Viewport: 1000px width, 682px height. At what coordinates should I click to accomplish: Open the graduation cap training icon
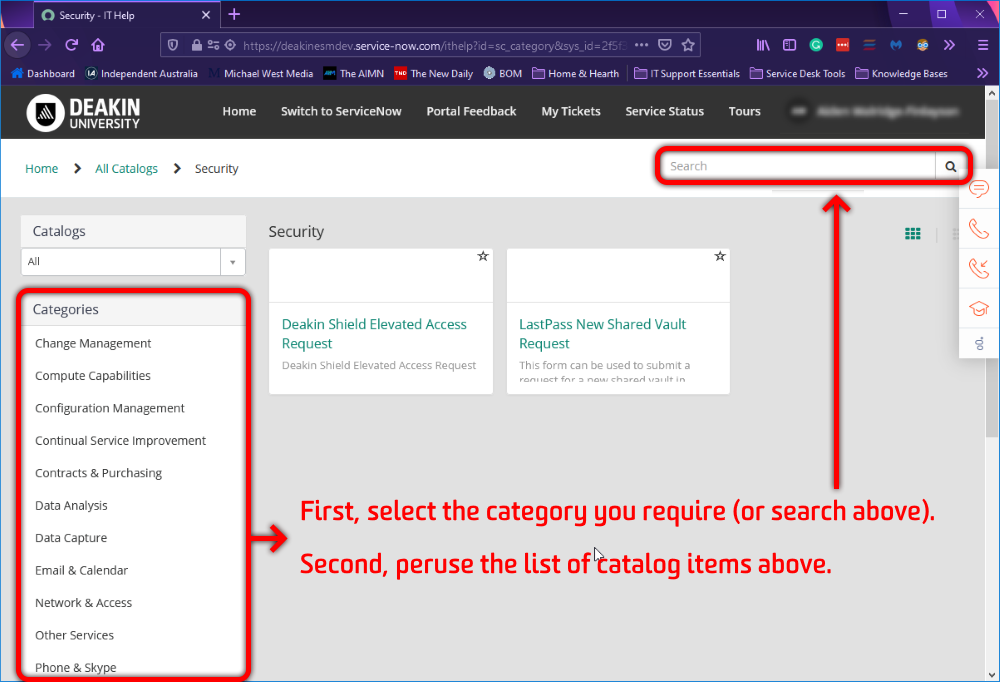point(978,308)
